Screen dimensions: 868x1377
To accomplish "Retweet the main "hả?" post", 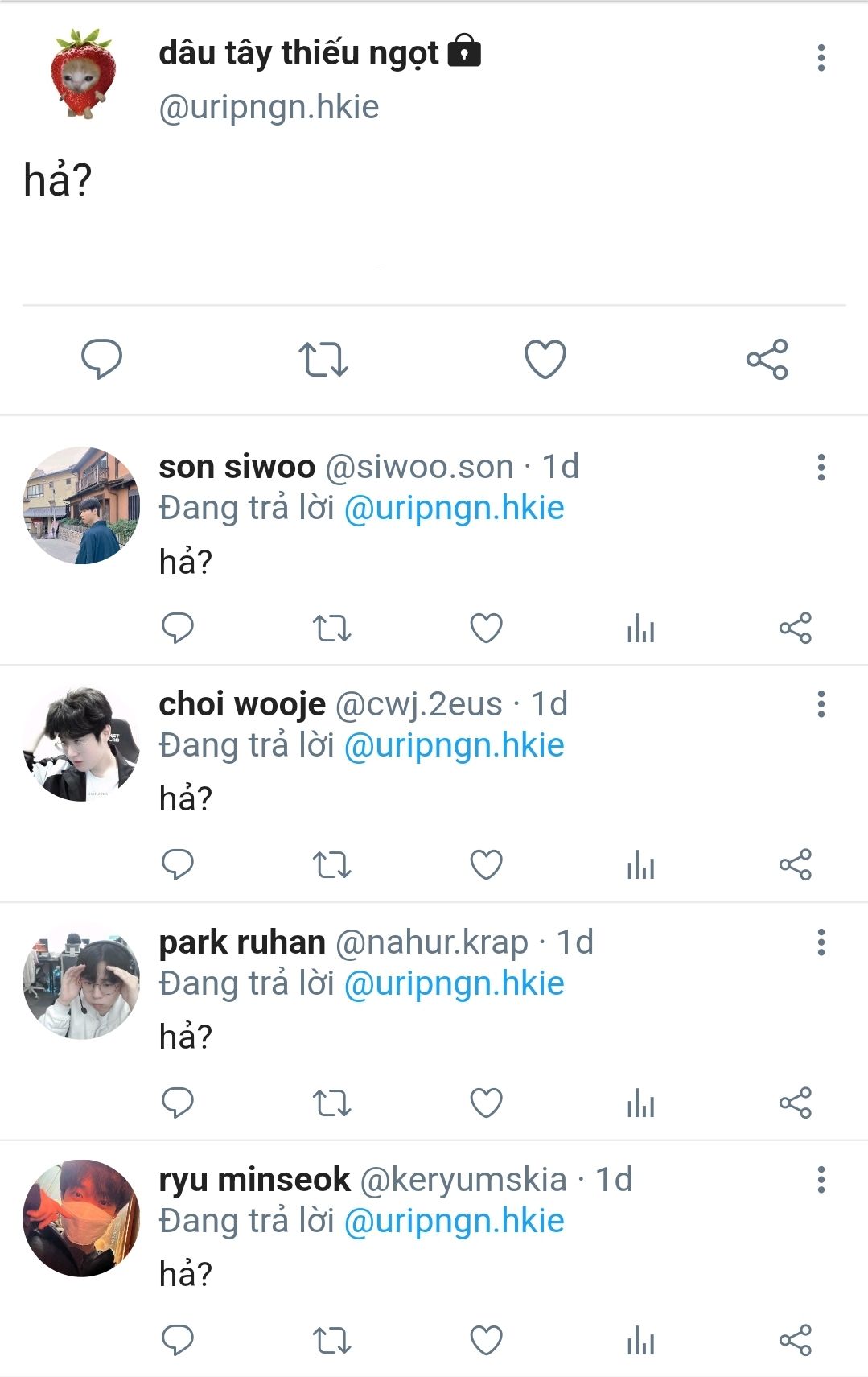I will tap(323, 359).
